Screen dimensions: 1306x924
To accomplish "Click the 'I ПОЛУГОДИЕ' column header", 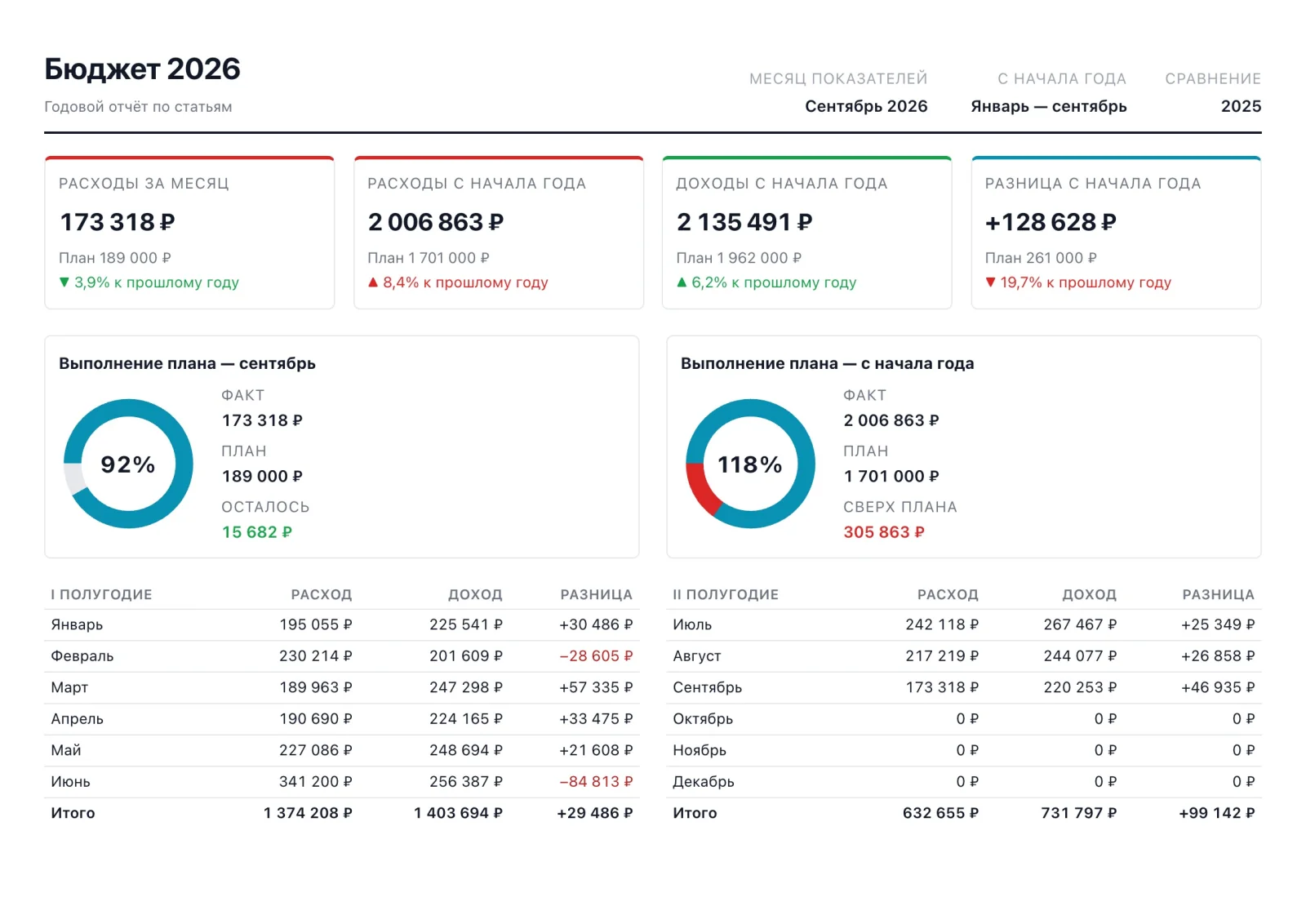I will 101,594.
